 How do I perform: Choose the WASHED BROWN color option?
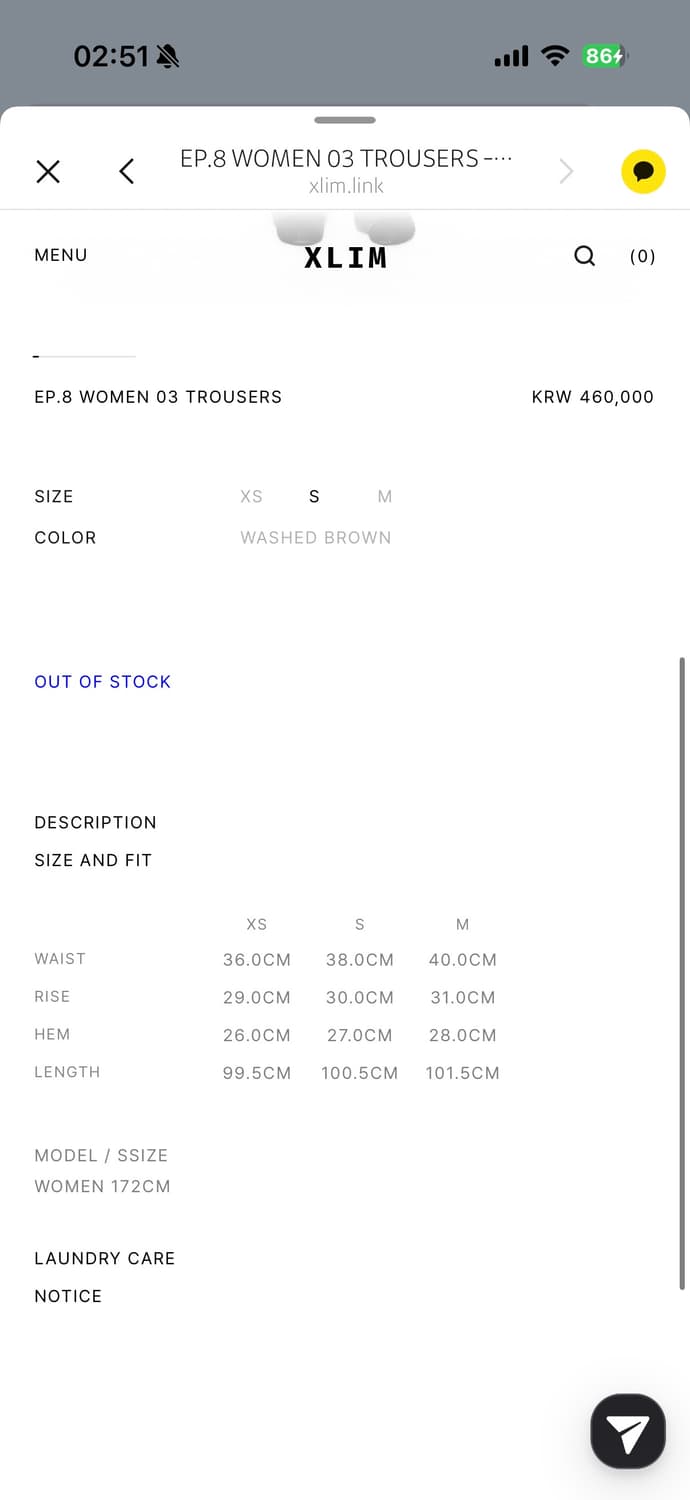coord(315,538)
